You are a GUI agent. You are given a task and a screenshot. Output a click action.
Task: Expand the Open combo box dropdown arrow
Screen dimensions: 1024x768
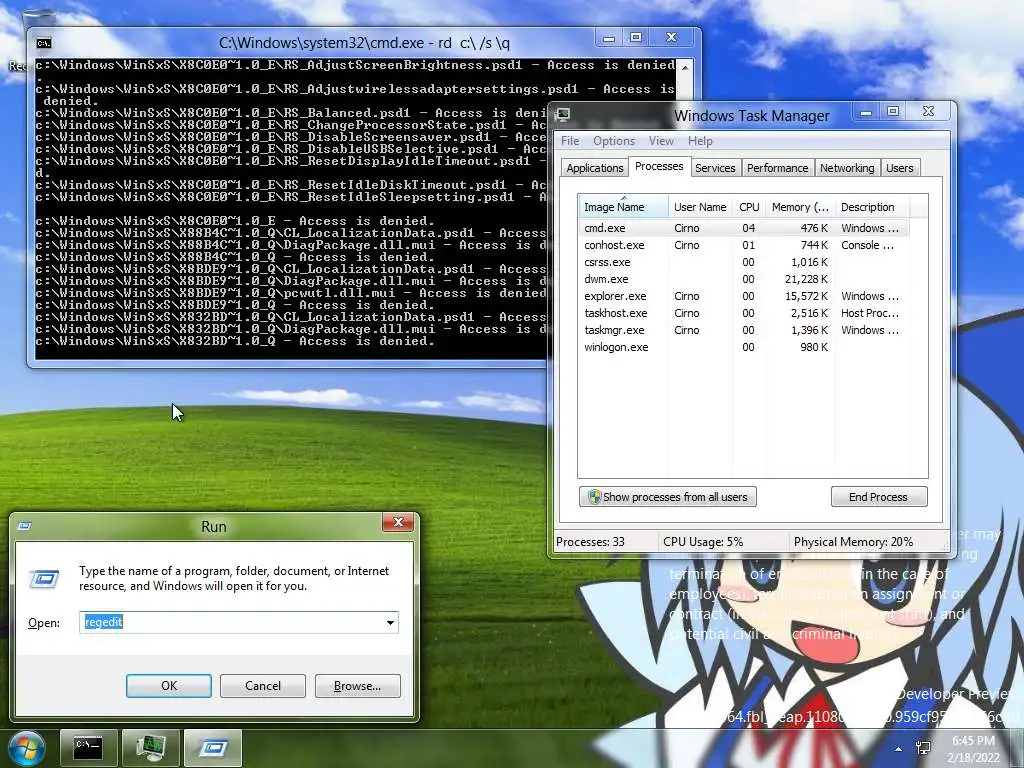391,622
